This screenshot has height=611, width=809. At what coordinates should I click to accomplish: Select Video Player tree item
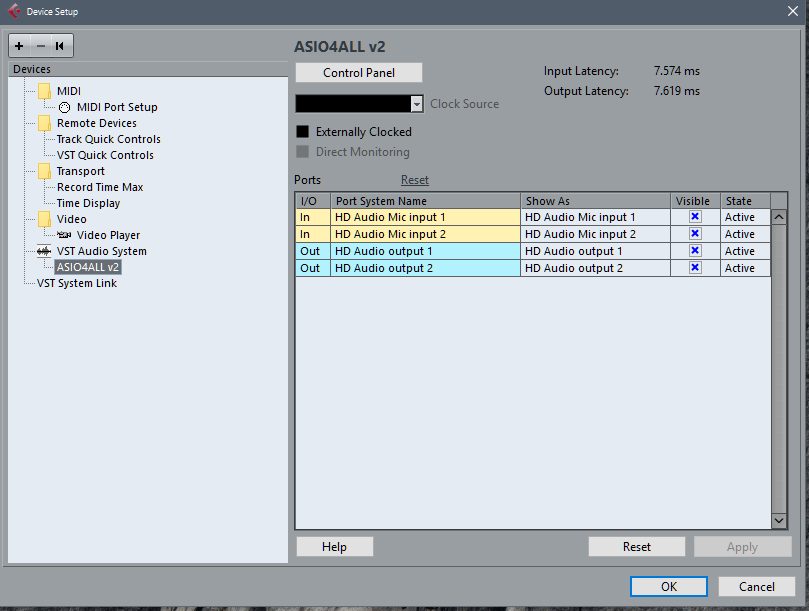pyautogui.click(x=108, y=235)
